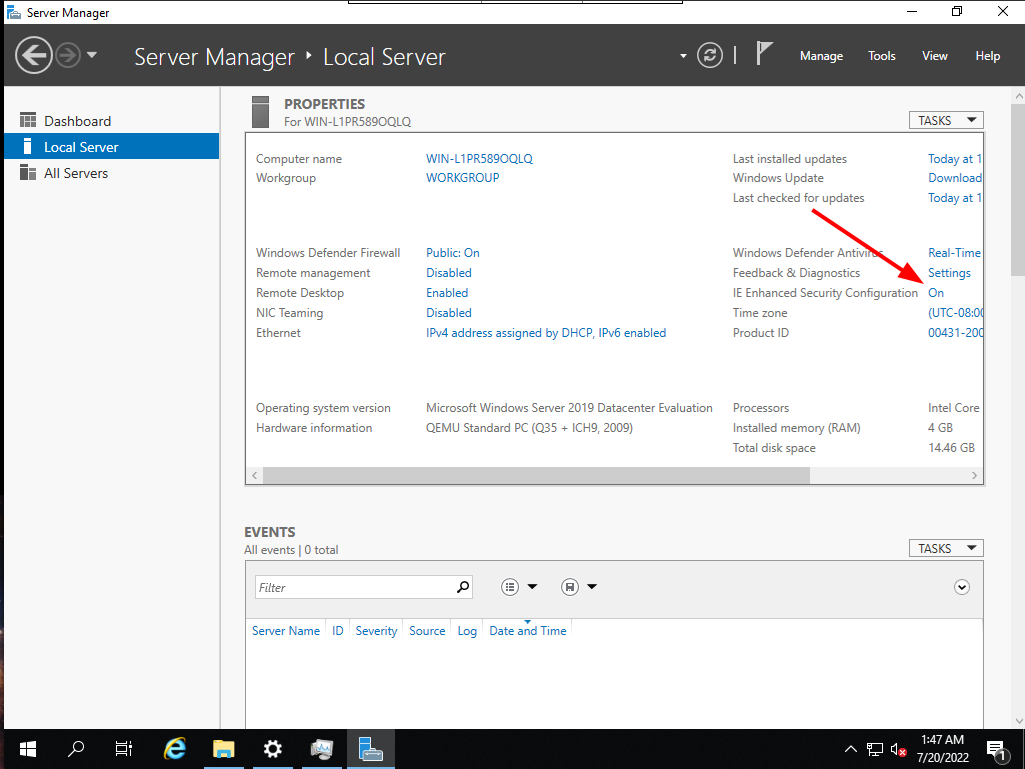
Task: Open the Windows Start menu
Action: click(27, 749)
